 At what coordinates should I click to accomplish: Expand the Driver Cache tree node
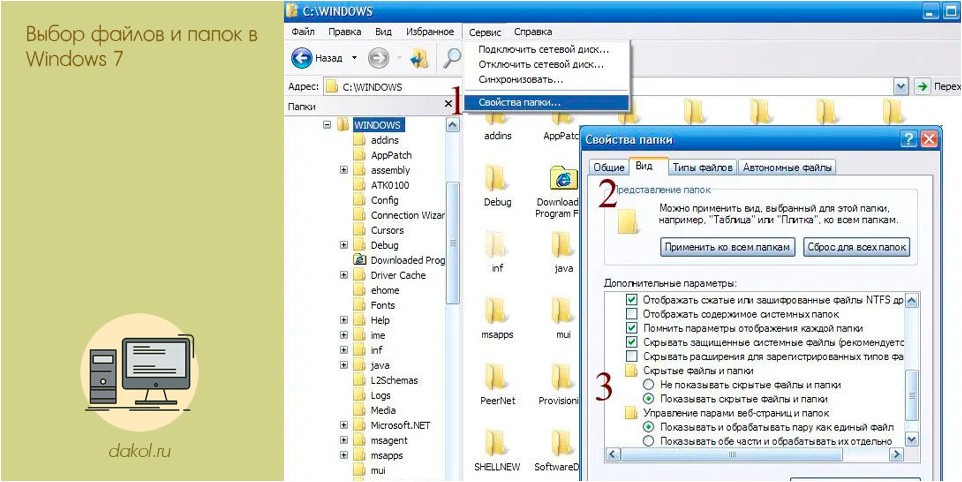pos(344,275)
